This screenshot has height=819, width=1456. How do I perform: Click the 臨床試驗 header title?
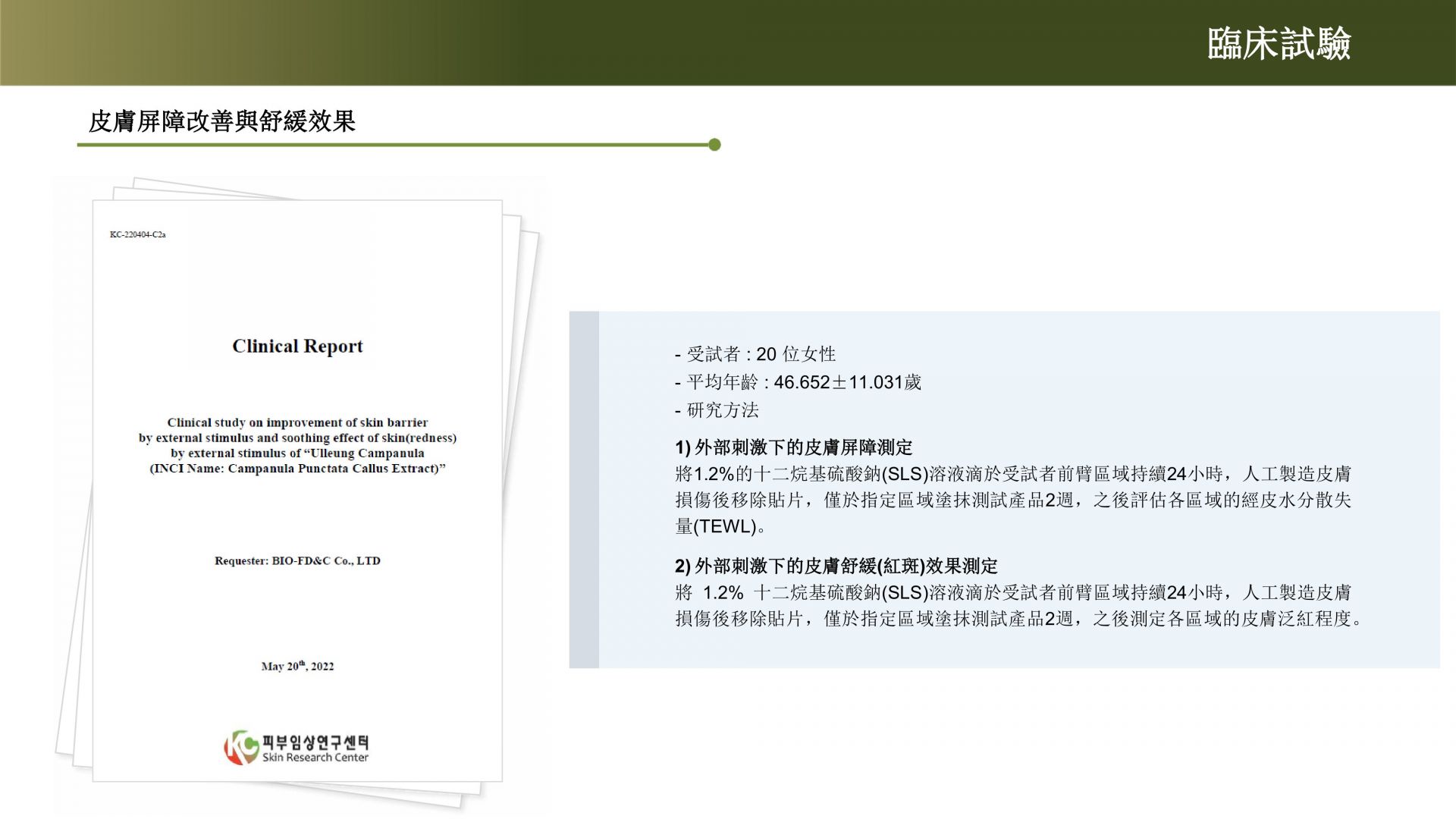point(1279,44)
